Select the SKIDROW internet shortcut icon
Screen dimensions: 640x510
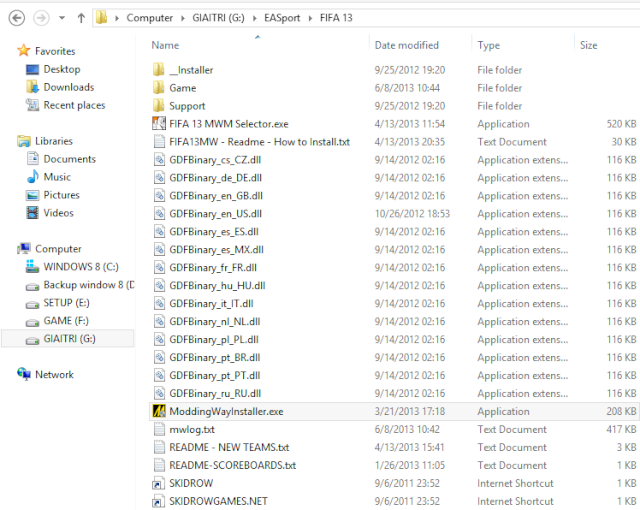point(159,483)
